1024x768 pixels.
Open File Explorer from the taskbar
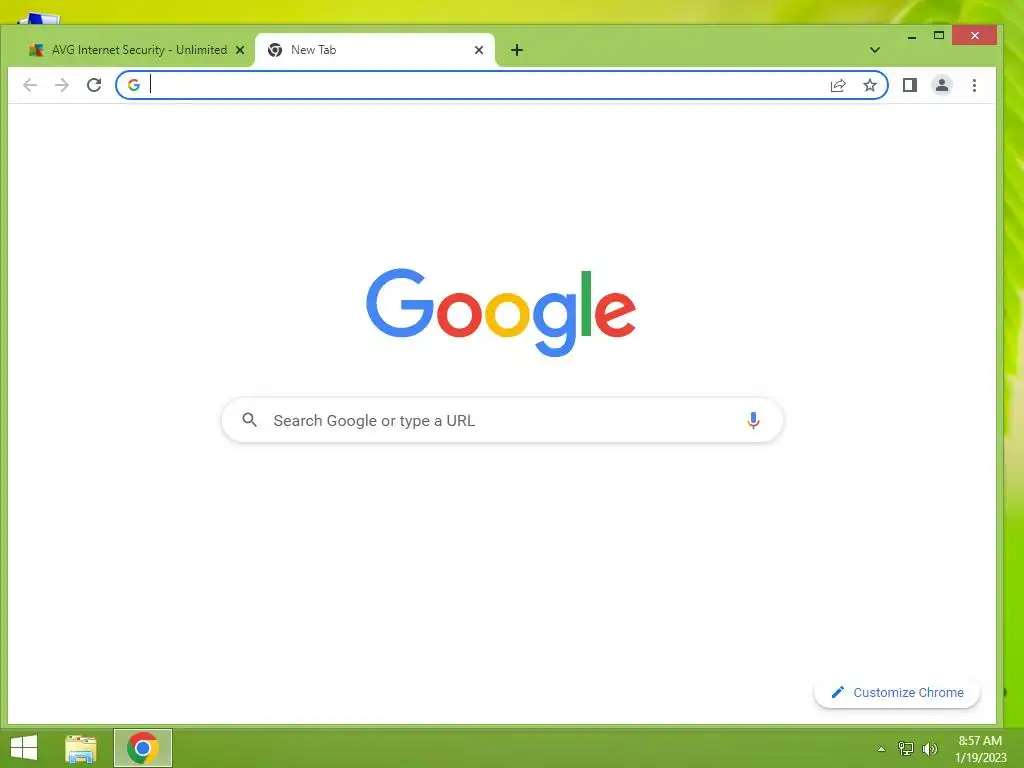tap(81, 748)
